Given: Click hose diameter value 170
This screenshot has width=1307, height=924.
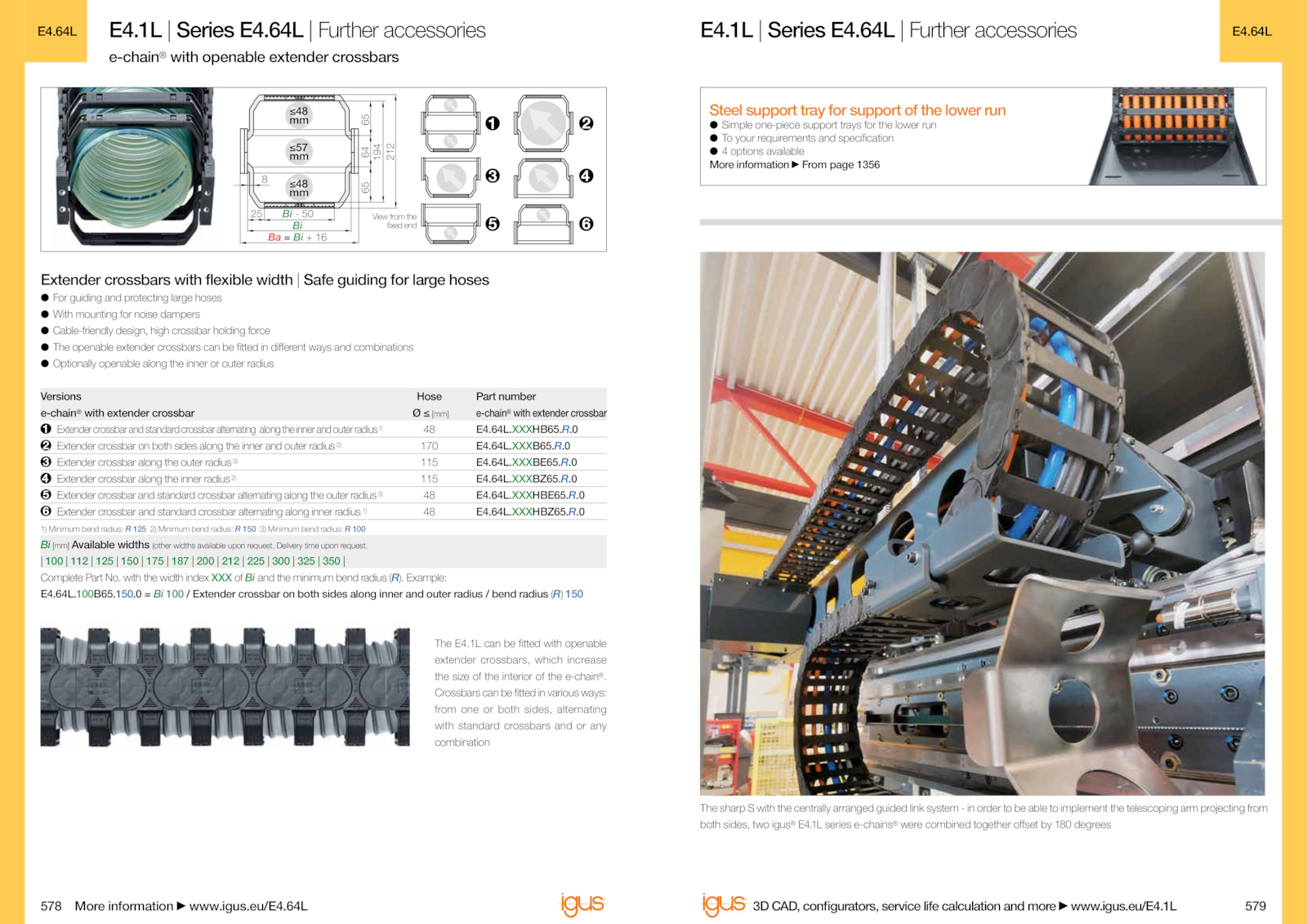Looking at the screenshot, I should (429, 446).
